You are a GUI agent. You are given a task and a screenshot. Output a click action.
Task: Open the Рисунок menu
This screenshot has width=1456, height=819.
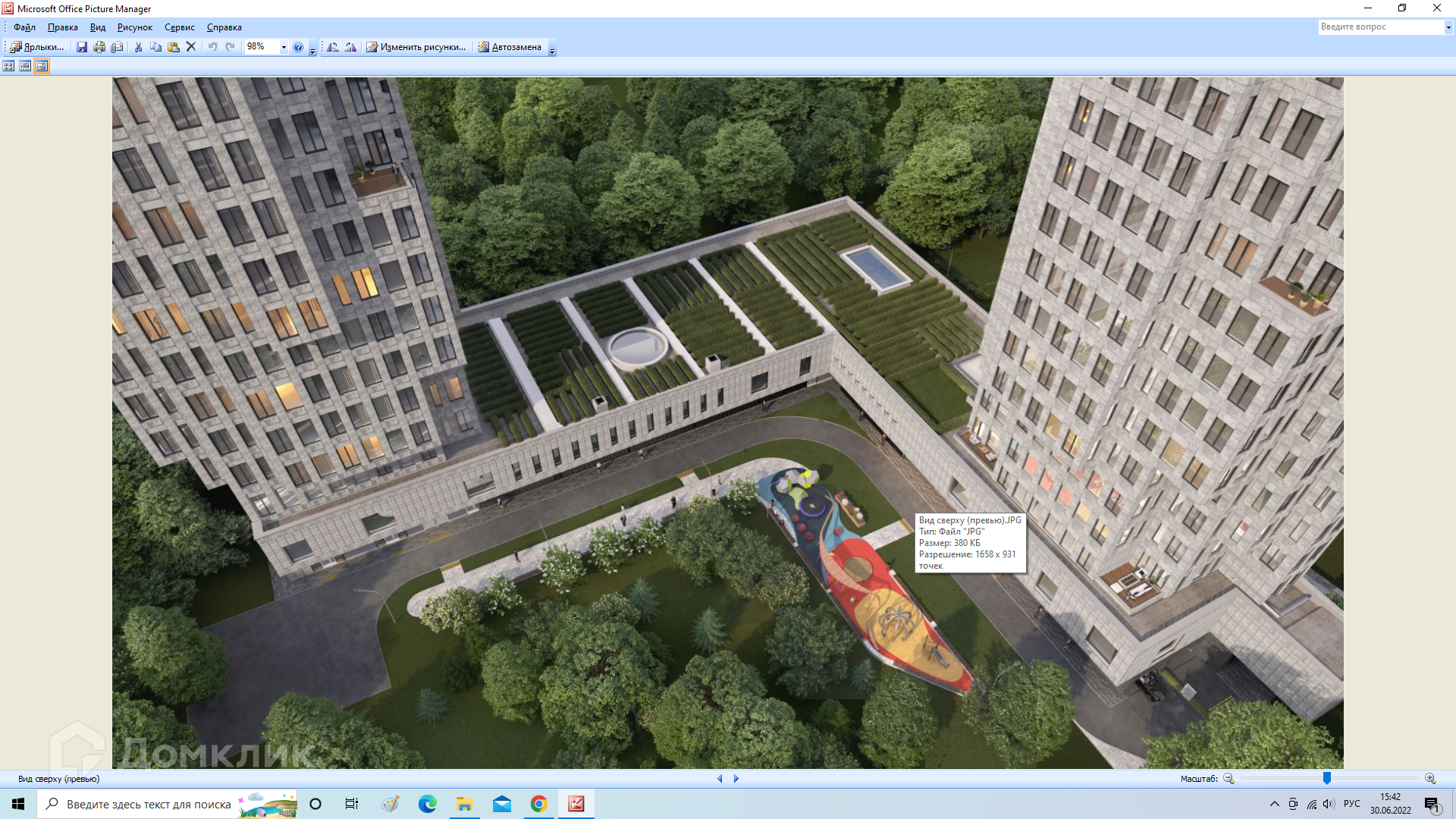click(x=135, y=27)
